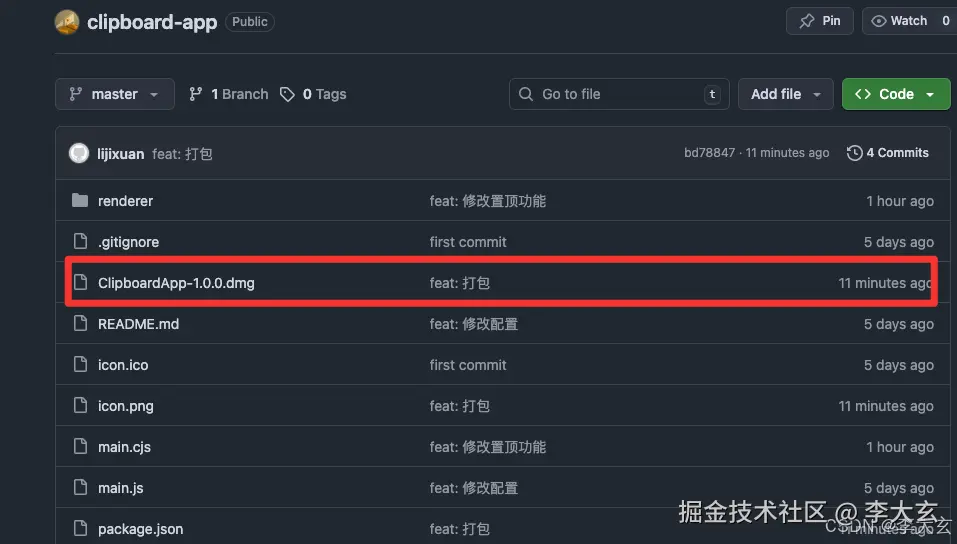The image size is (957, 544).
Task: Open the README.md file
Action: click(138, 324)
